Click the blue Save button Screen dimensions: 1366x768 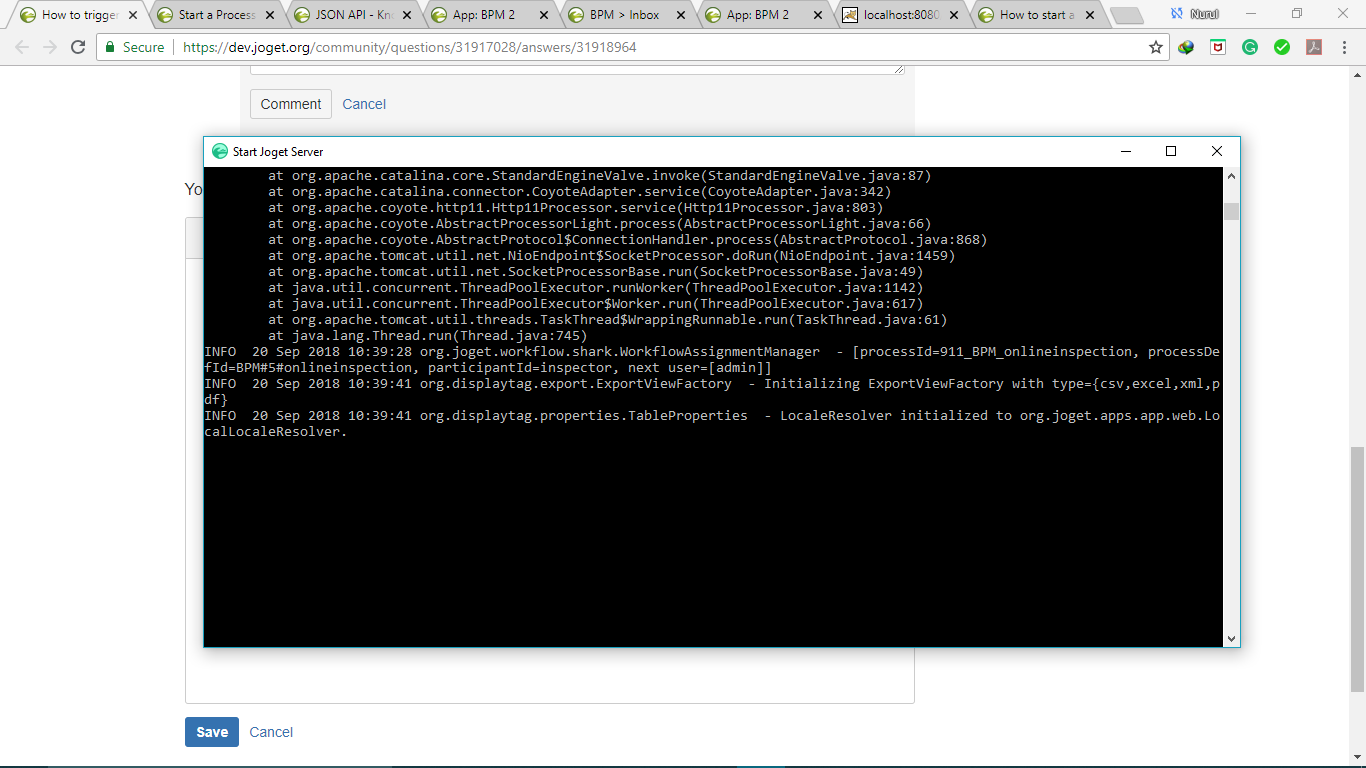pyautogui.click(x=212, y=732)
